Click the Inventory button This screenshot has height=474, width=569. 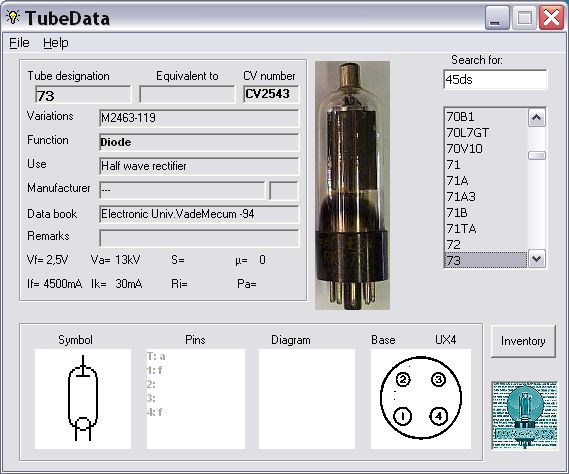[x=523, y=341]
